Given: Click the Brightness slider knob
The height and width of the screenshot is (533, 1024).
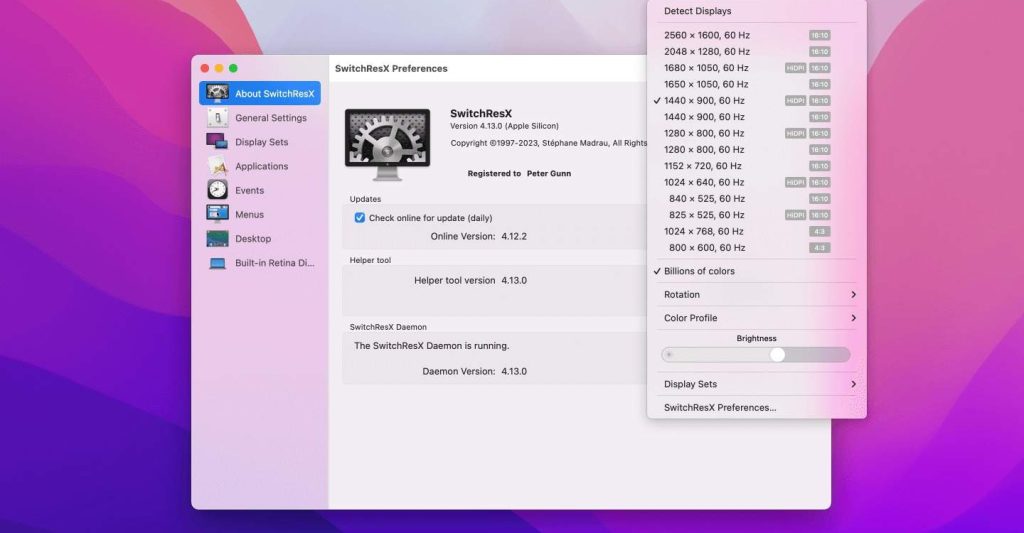Looking at the screenshot, I should (777, 355).
